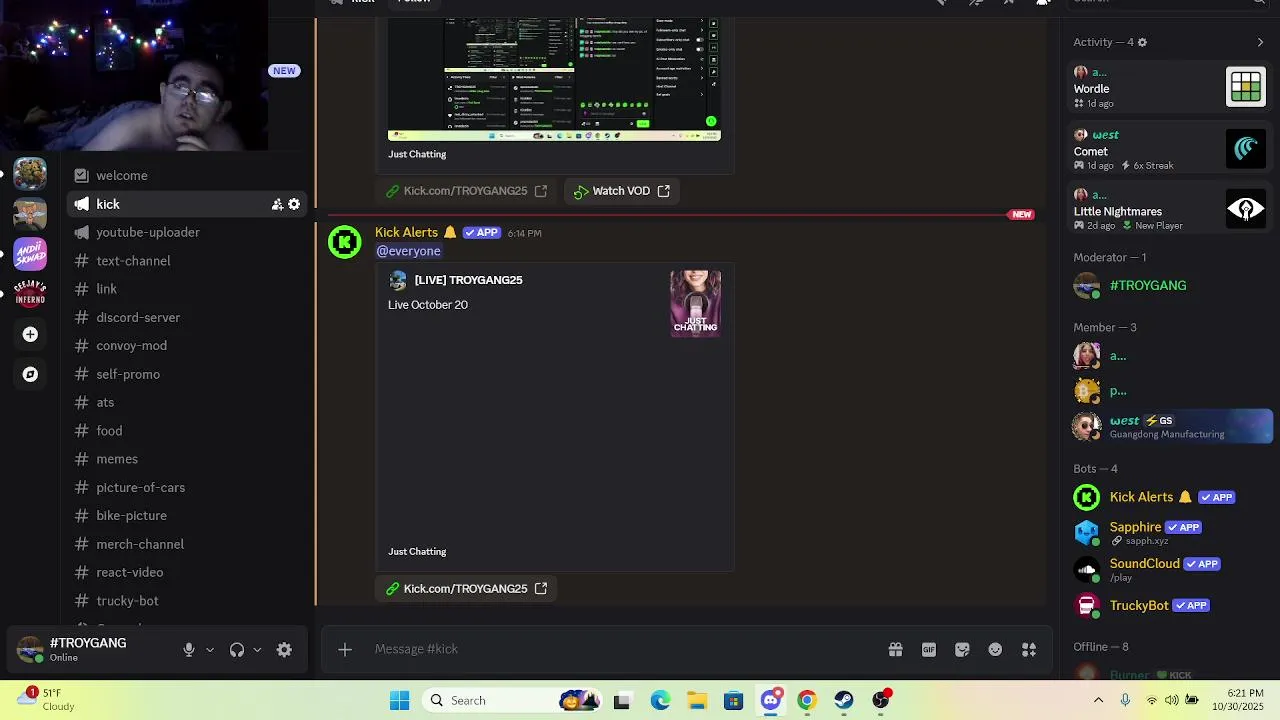Open the GIF picker

[x=929, y=650]
